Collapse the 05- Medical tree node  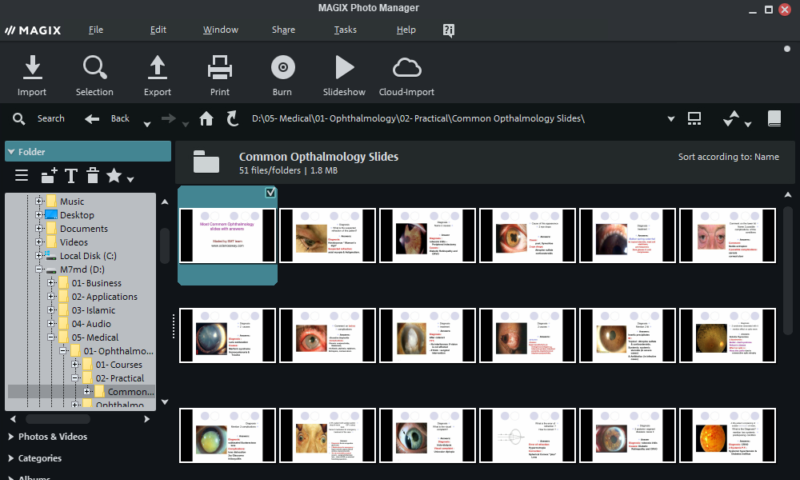click(51, 337)
